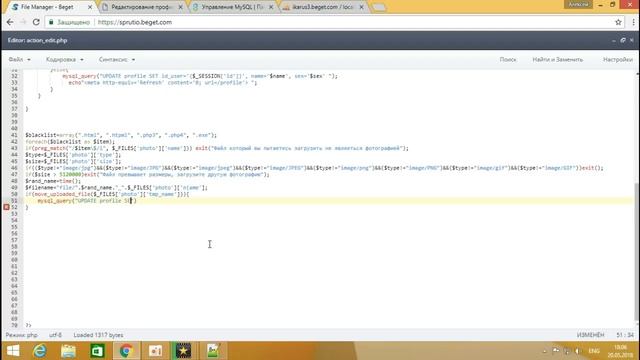Close the Управление MySQL tab
Viewport: 640px width, 360px height.
point(271,7)
